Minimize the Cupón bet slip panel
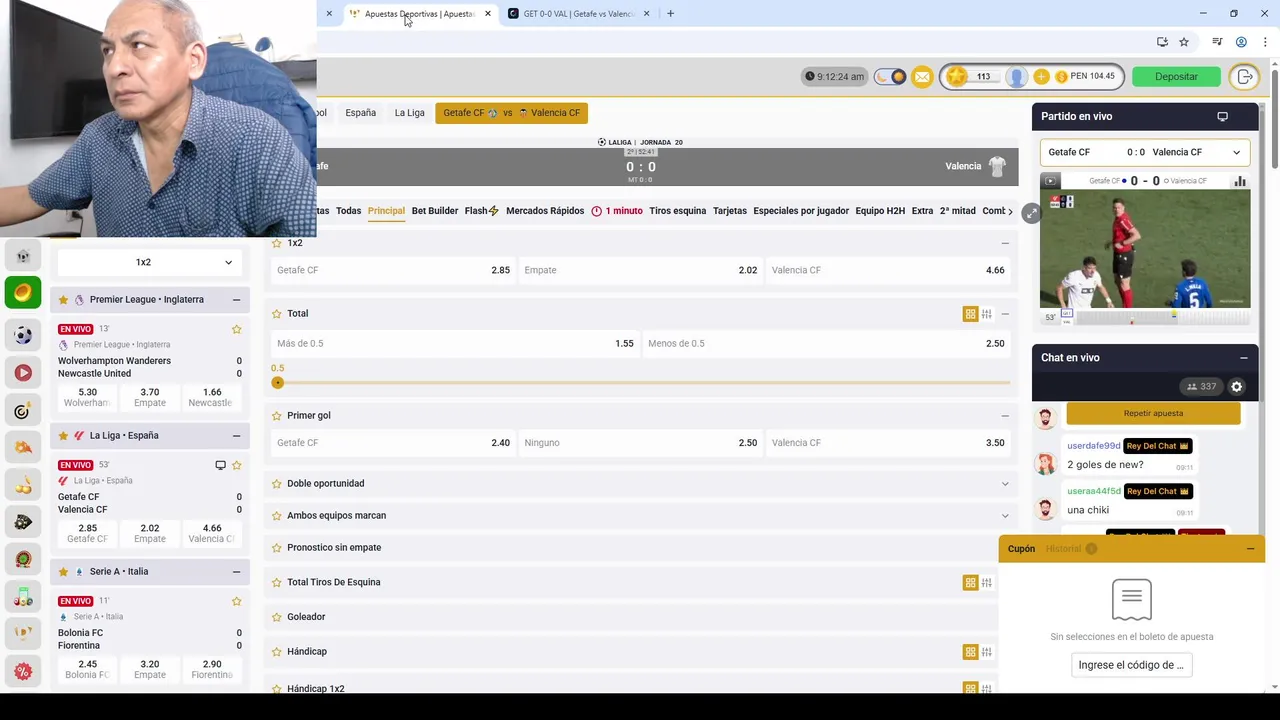This screenshot has width=1280, height=720. [x=1250, y=549]
